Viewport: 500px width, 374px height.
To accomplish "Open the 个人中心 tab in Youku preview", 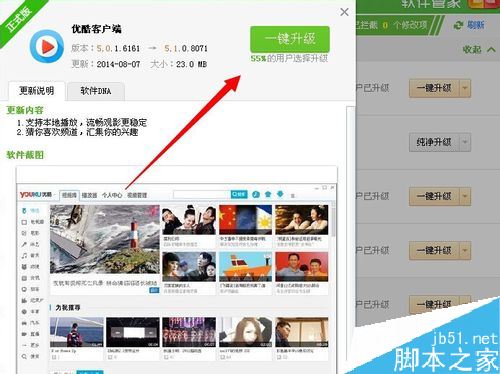I will 112,195.
